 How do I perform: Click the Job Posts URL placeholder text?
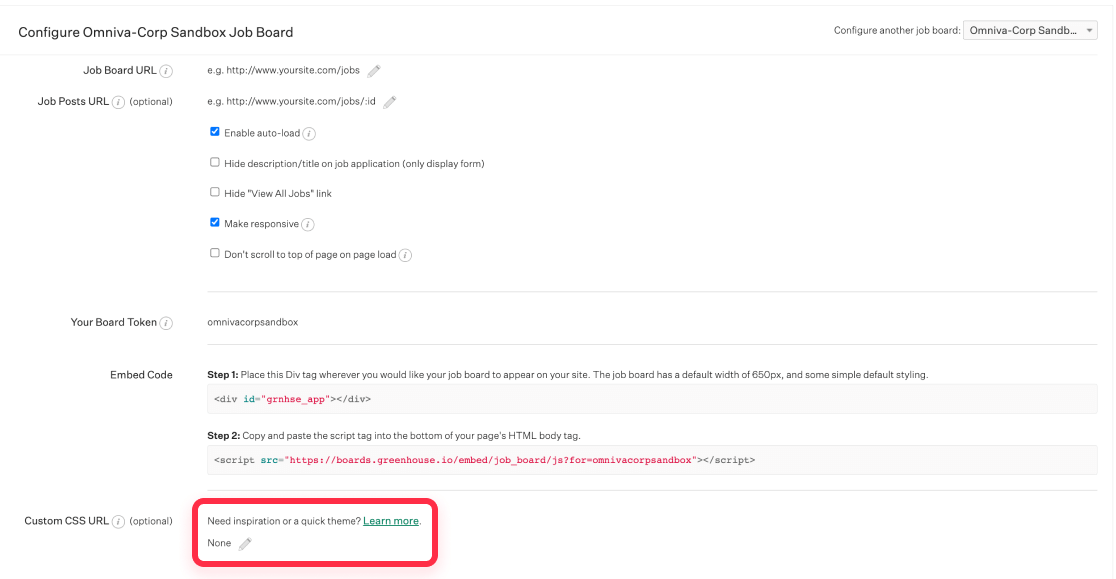(291, 101)
